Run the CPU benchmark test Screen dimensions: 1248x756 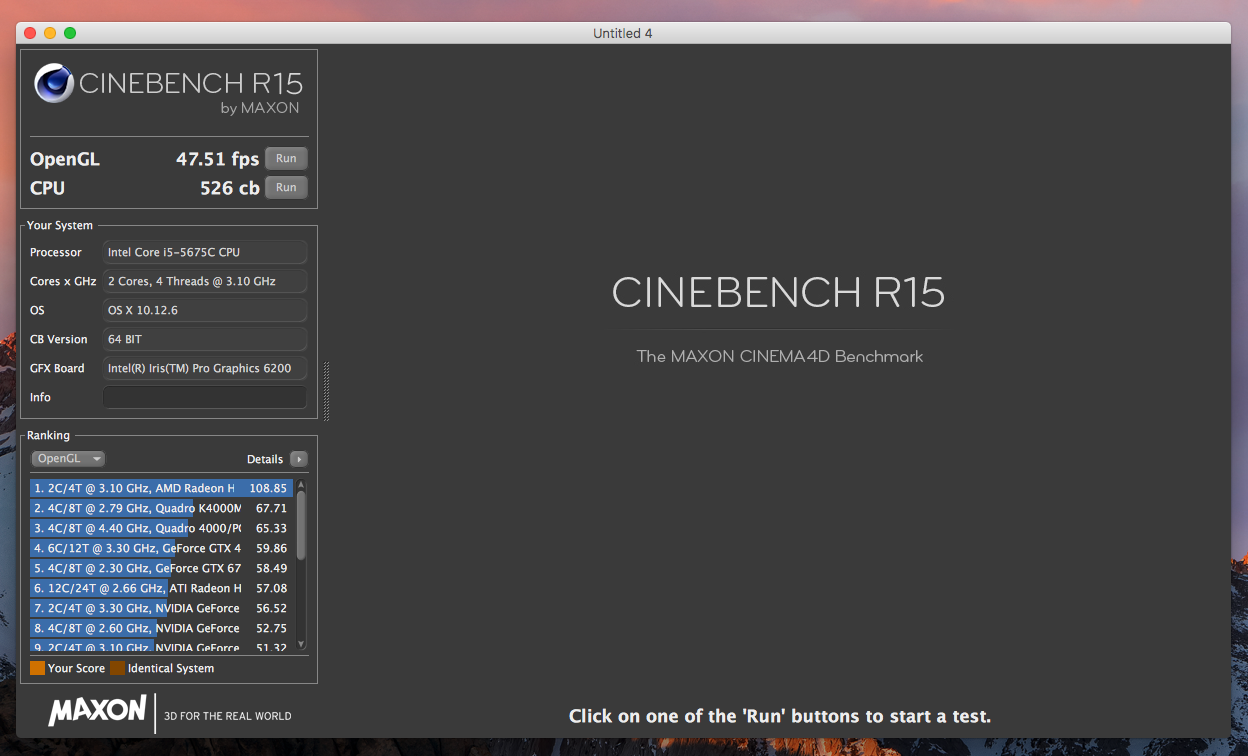tap(286, 187)
